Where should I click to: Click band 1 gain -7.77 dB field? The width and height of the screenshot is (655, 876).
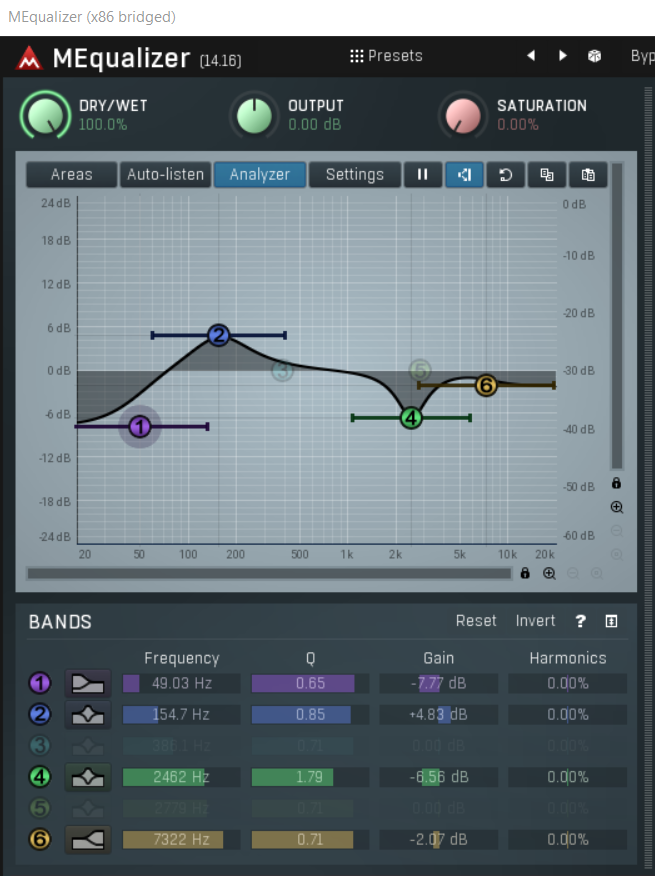[439, 683]
